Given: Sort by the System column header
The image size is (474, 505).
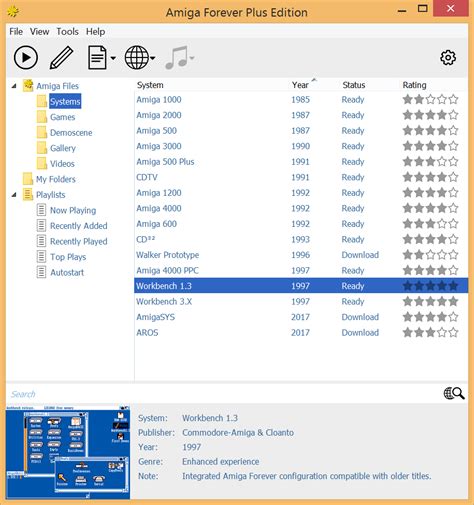Looking at the screenshot, I should pos(150,85).
